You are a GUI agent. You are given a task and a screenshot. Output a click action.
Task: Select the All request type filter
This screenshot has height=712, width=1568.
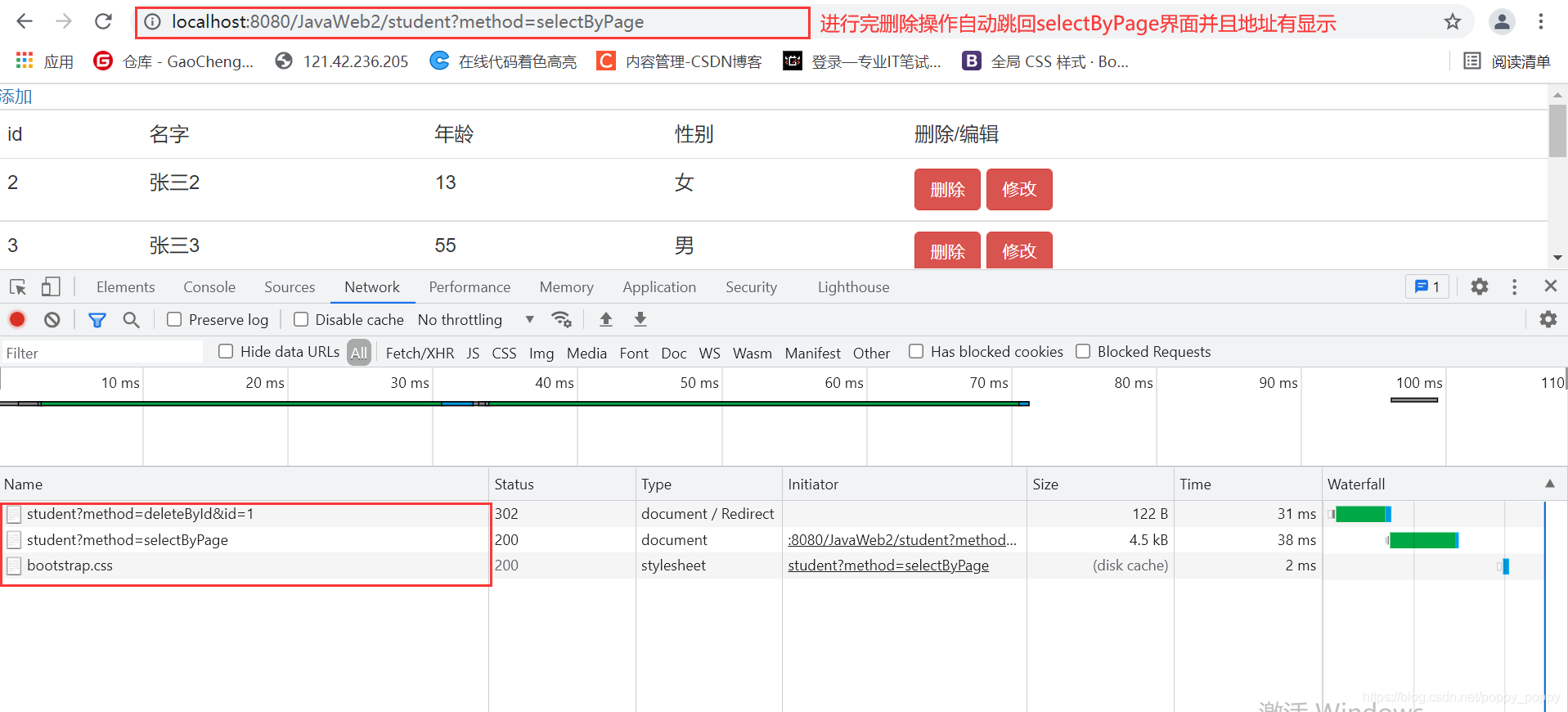coord(358,353)
